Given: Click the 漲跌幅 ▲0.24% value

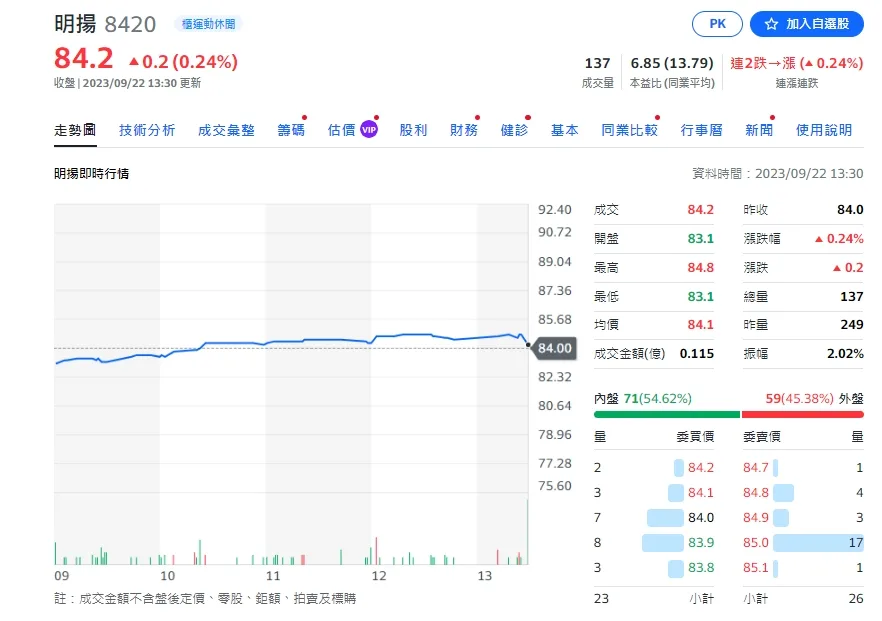Looking at the screenshot, I should click(839, 238).
